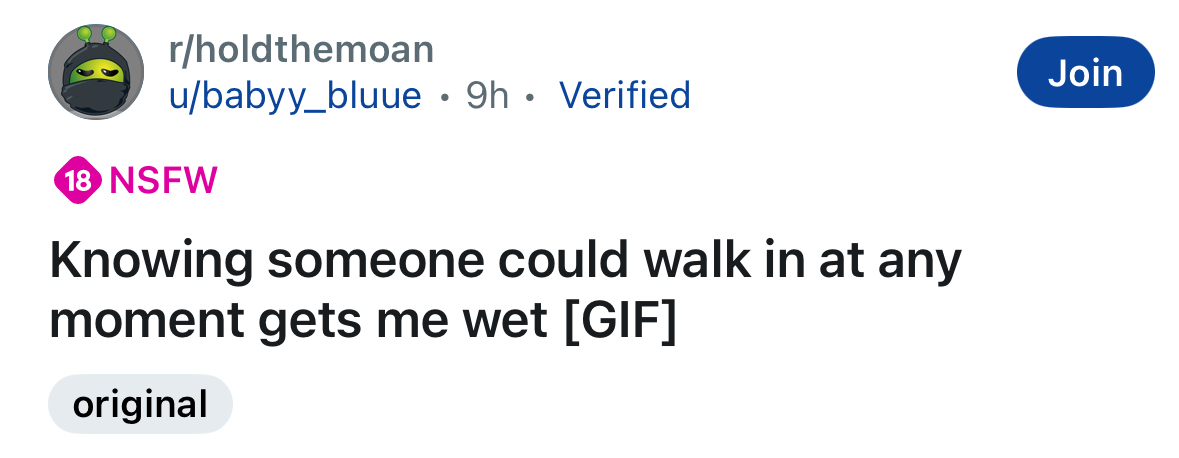Click the subreddit avatar with green antennae
1179x458 pixels.
point(96,72)
